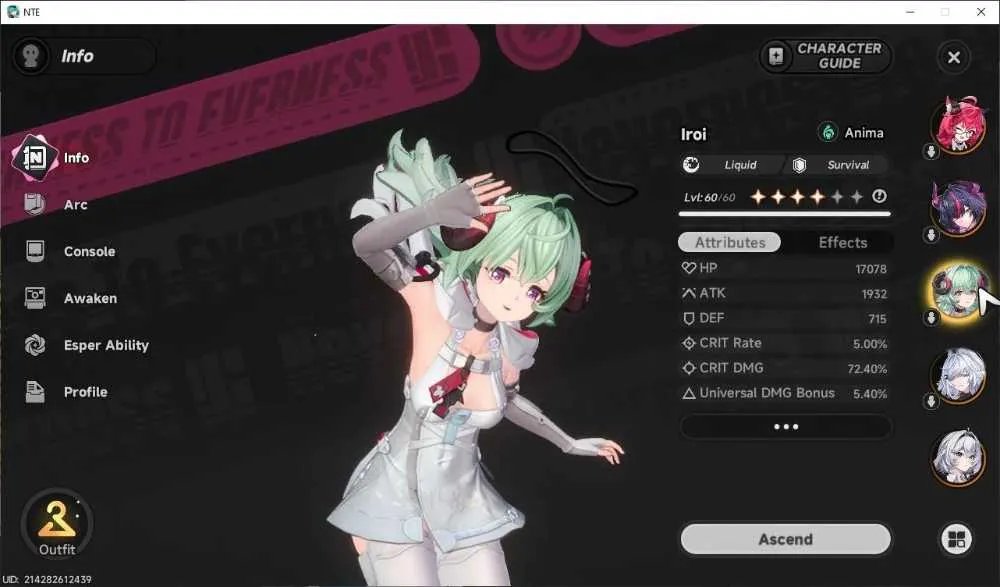Open the Profile section

[x=66, y=392]
